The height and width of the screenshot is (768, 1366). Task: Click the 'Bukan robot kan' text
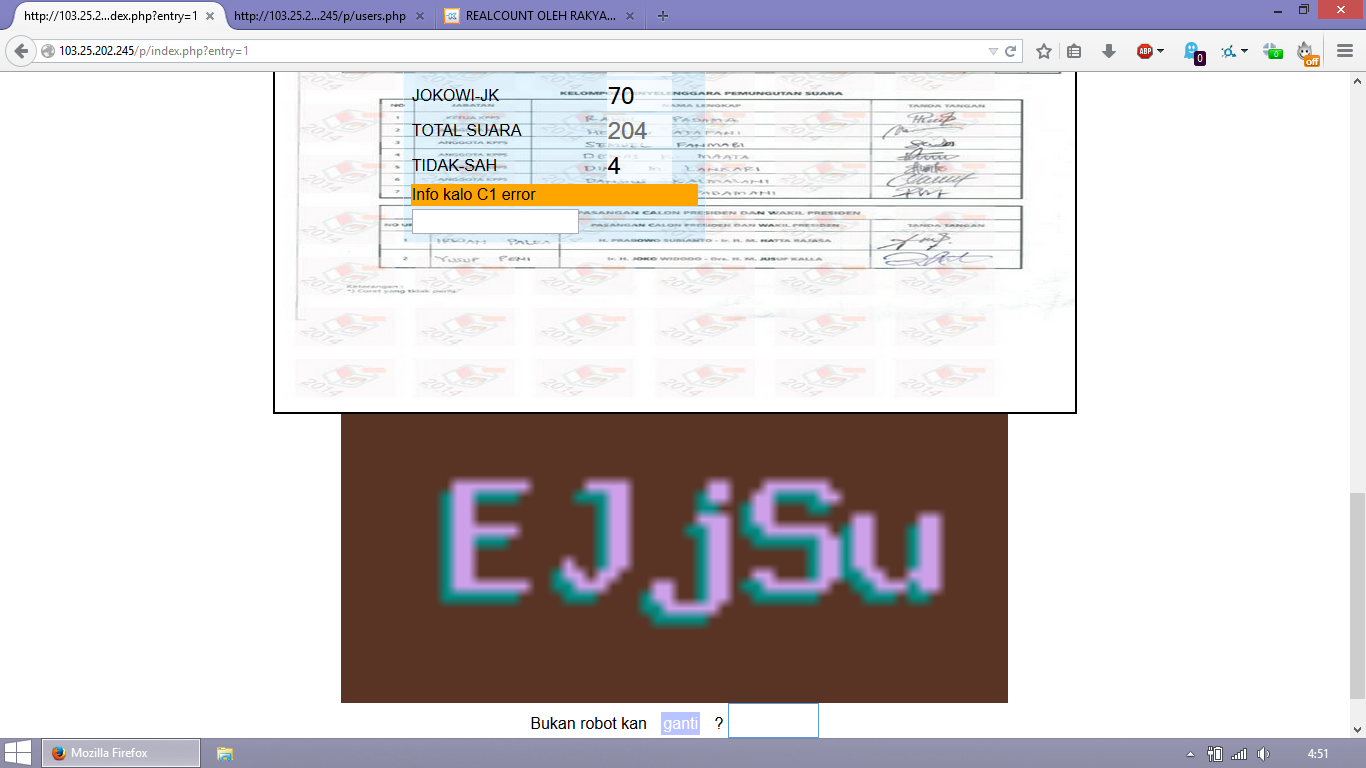(588, 723)
